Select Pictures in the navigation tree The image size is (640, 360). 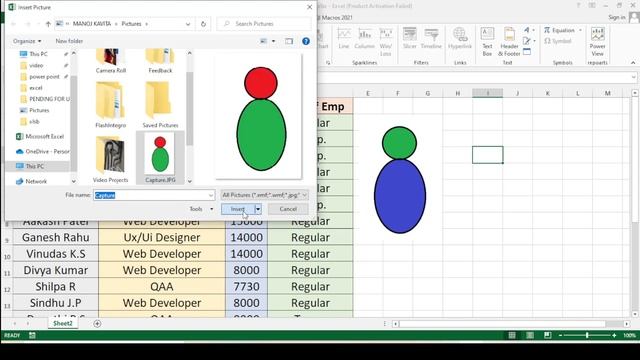(39, 110)
